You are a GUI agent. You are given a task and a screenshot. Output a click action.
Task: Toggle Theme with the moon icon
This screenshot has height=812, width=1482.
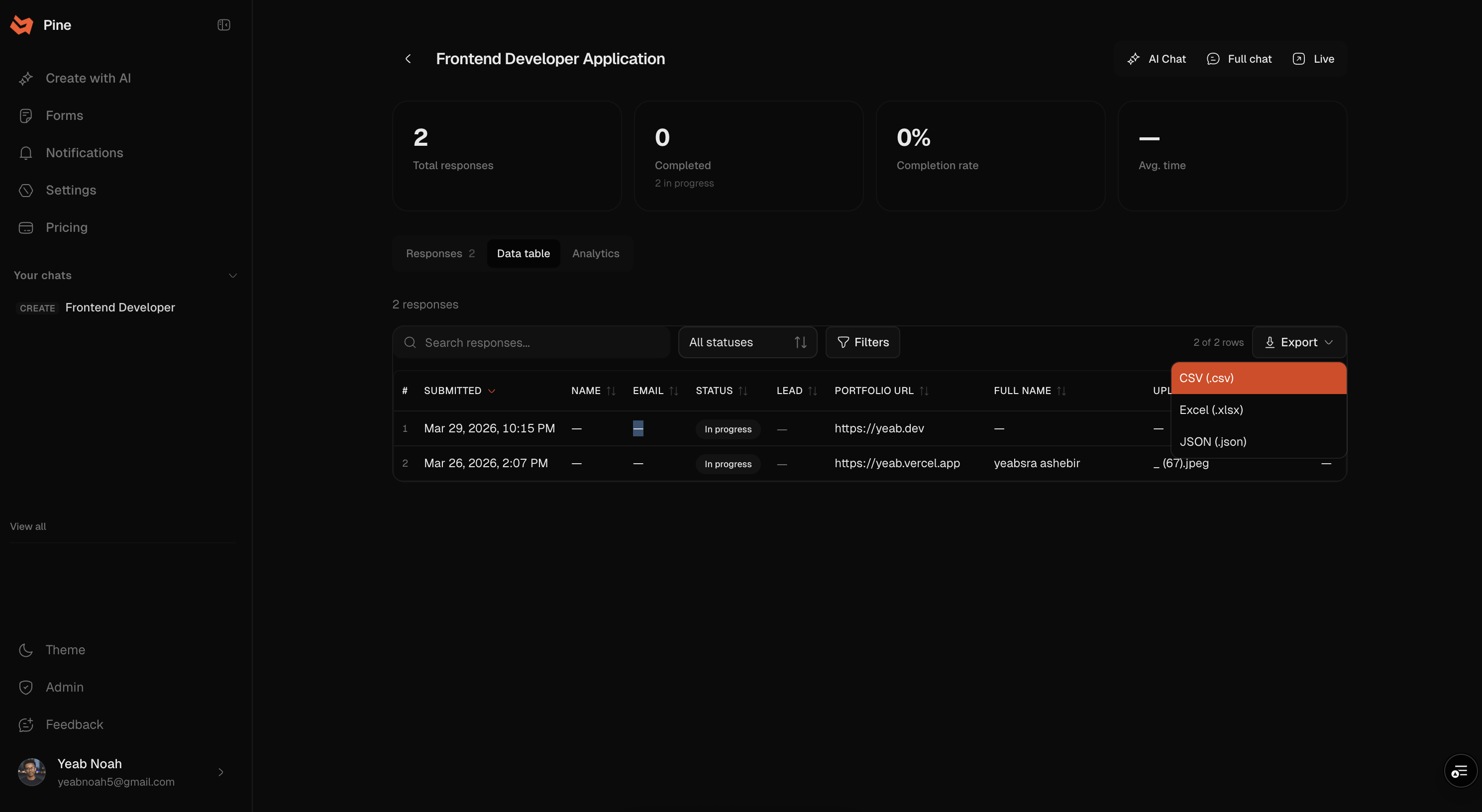26,650
